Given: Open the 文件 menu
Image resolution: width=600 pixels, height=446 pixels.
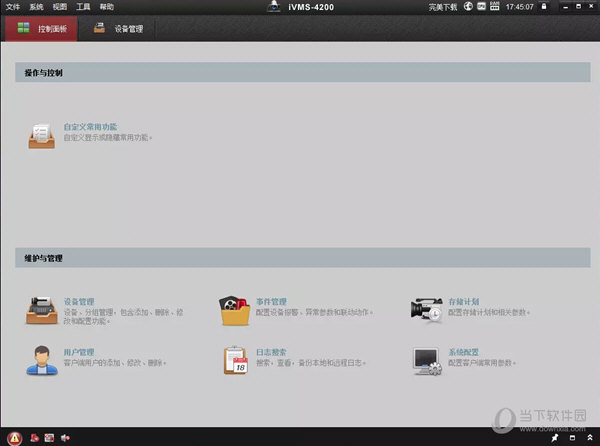Looking at the screenshot, I should point(13,7).
